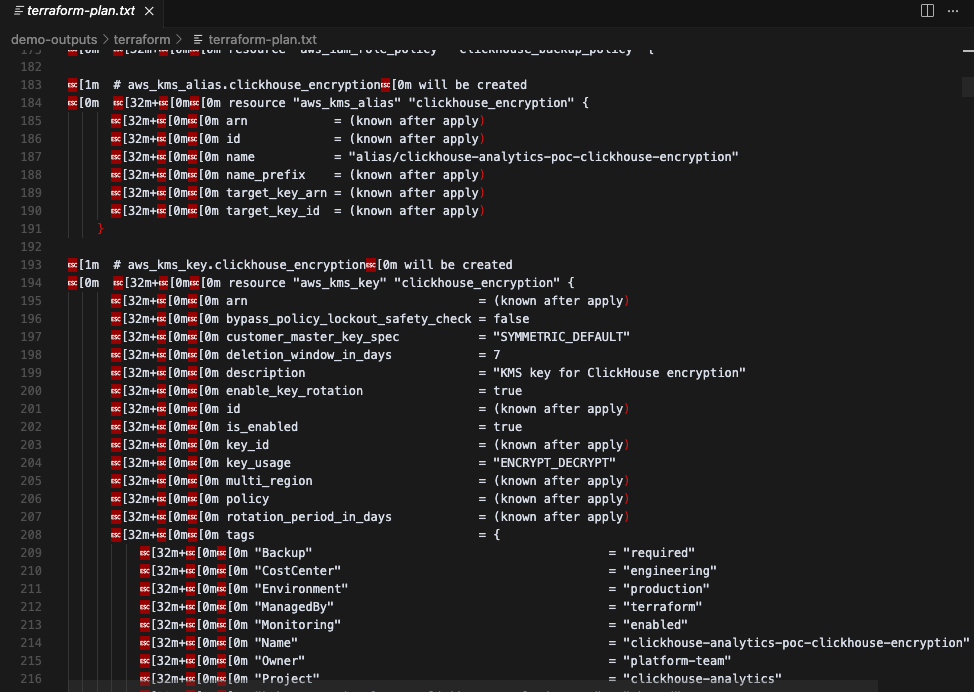
Task: Click the "rotation_period_in_days" attribute
Action: click(309, 517)
